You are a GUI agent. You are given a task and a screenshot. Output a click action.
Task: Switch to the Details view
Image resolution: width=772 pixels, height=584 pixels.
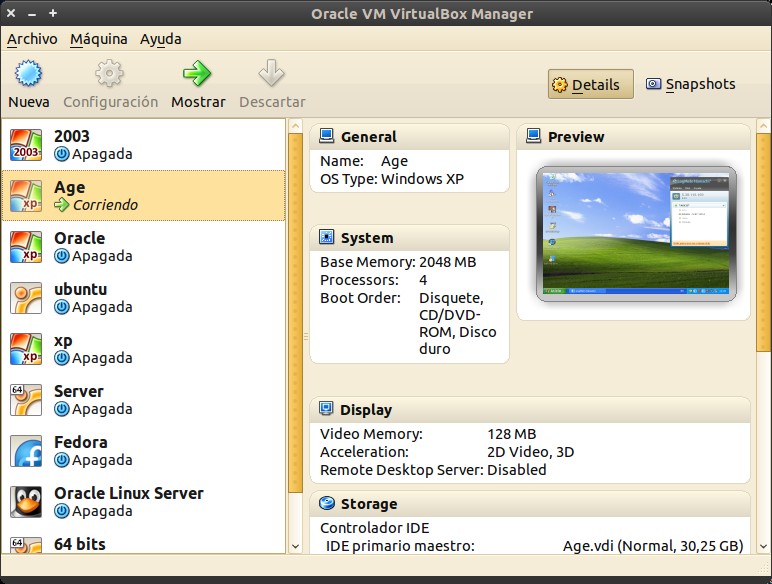(590, 84)
